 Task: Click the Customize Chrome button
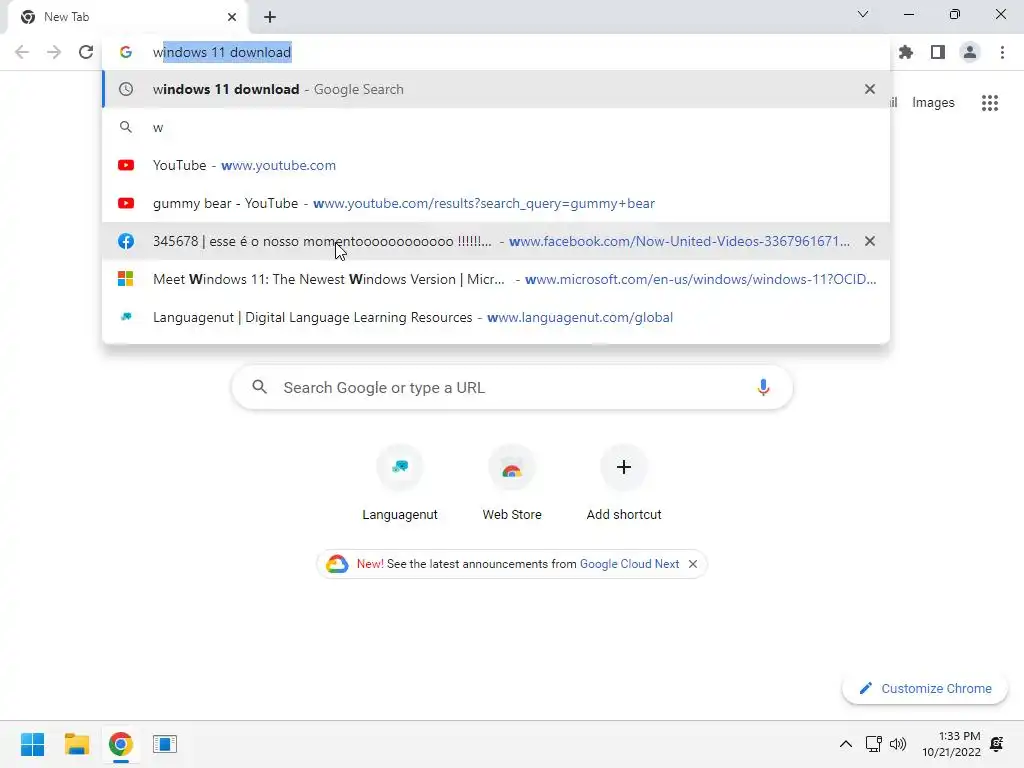pyautogui.click(x=925, y=688)
